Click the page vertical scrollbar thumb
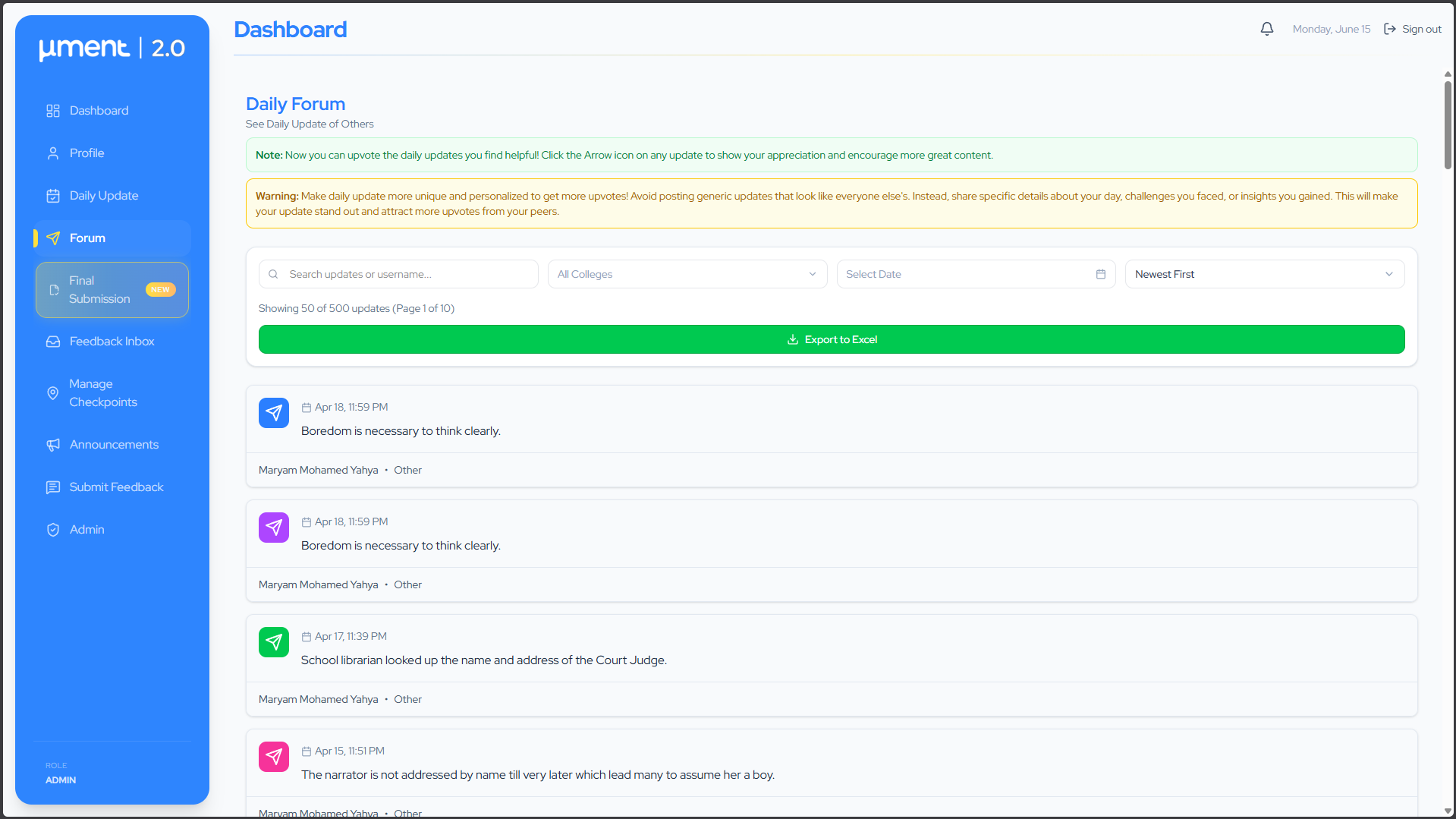Viewport: 1456px width, 819px height. click(1448, 125)
